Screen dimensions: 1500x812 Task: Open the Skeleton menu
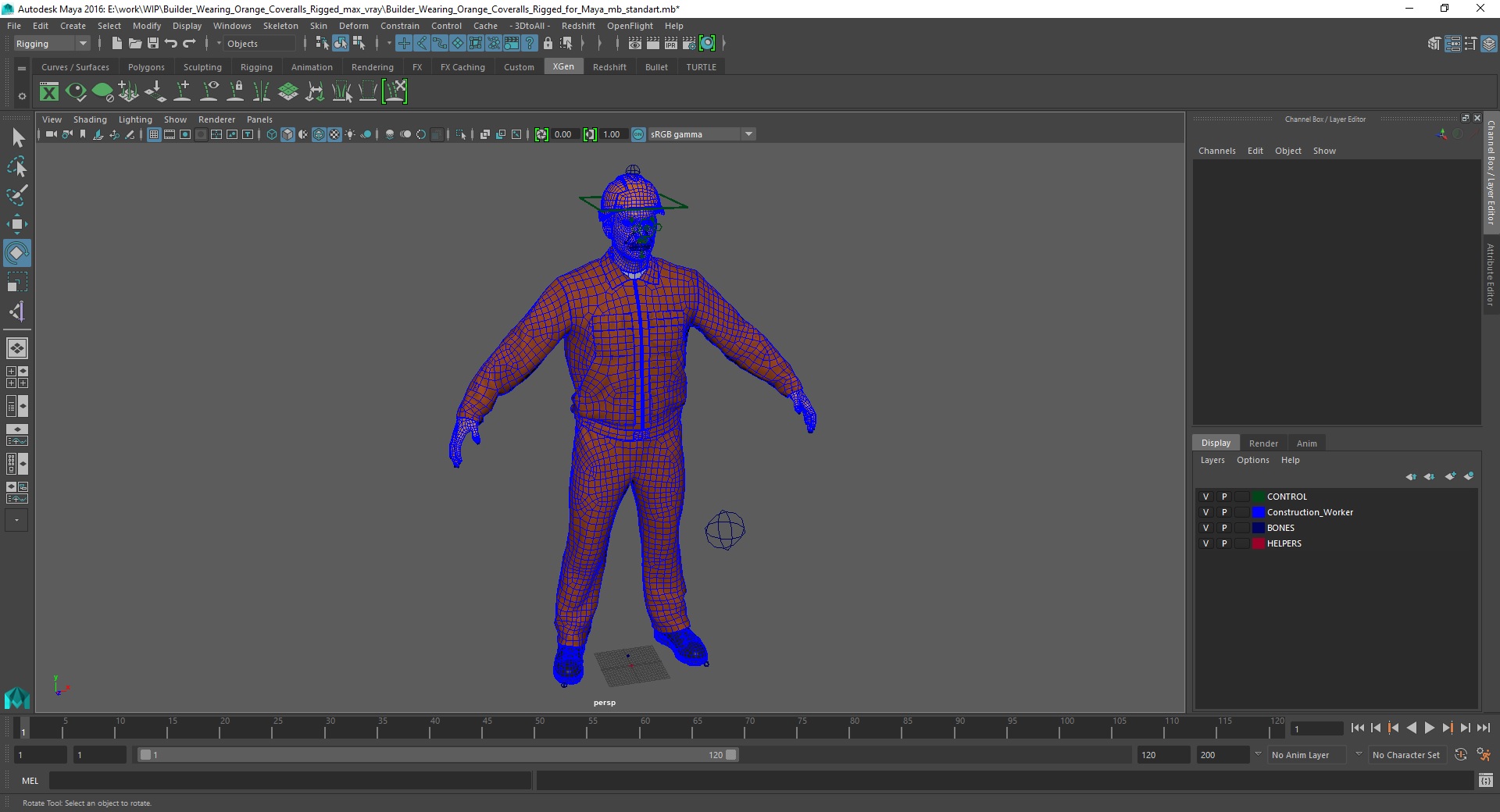tap(280, 26)
